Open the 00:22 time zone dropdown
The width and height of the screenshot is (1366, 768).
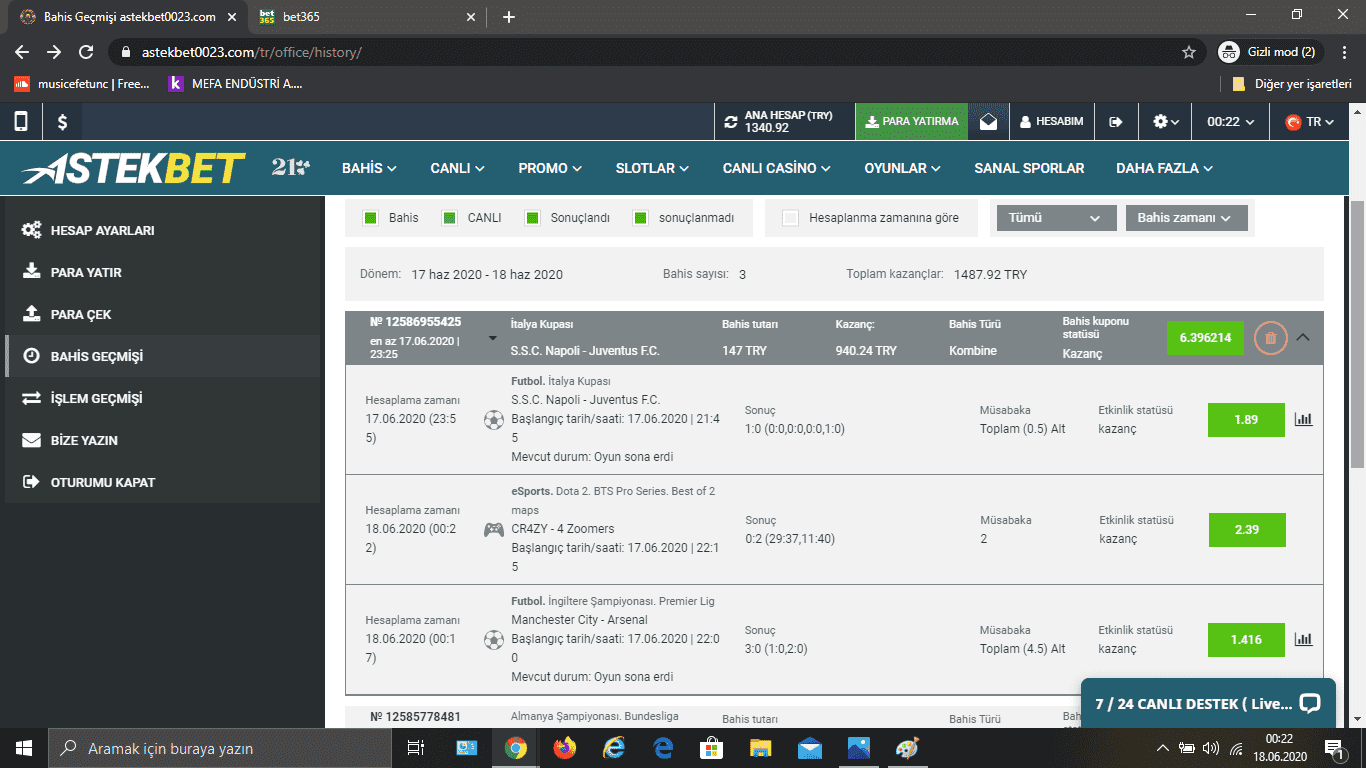tap(1229, 122)
